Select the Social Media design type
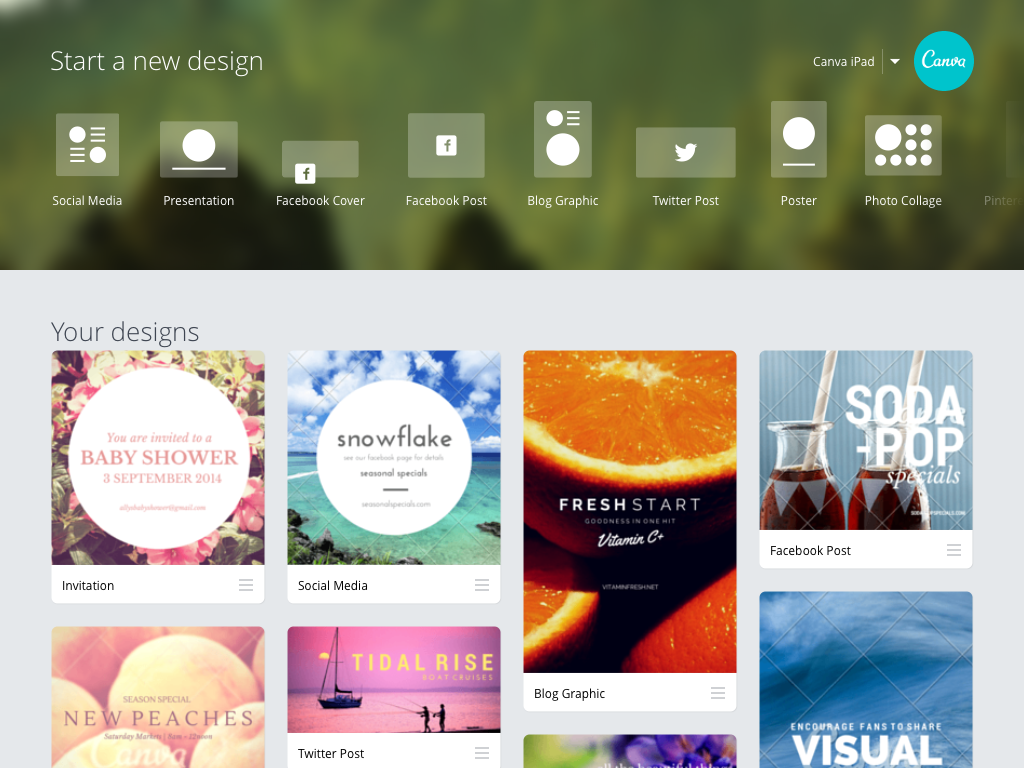The width and height of the screenshot is (1024, 768). [x=87, y=144]
